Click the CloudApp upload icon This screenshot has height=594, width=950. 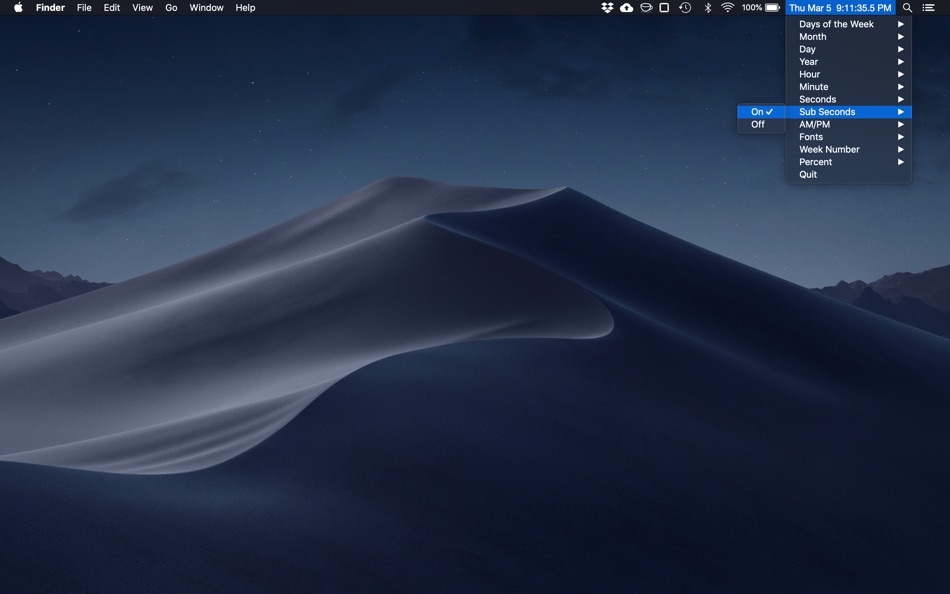pyautogui.click(x=626, y=7)
